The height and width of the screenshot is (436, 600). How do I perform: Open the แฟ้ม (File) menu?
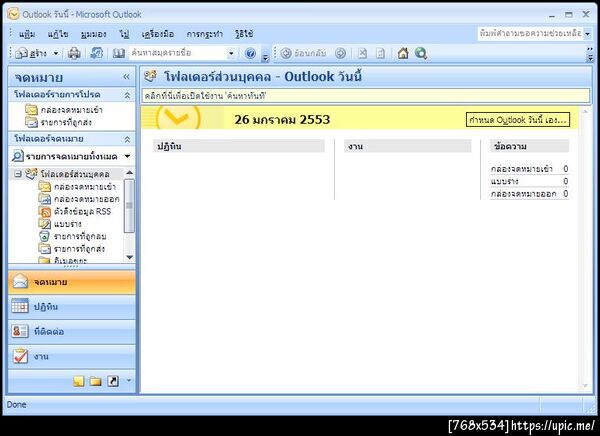coord(27,34)
